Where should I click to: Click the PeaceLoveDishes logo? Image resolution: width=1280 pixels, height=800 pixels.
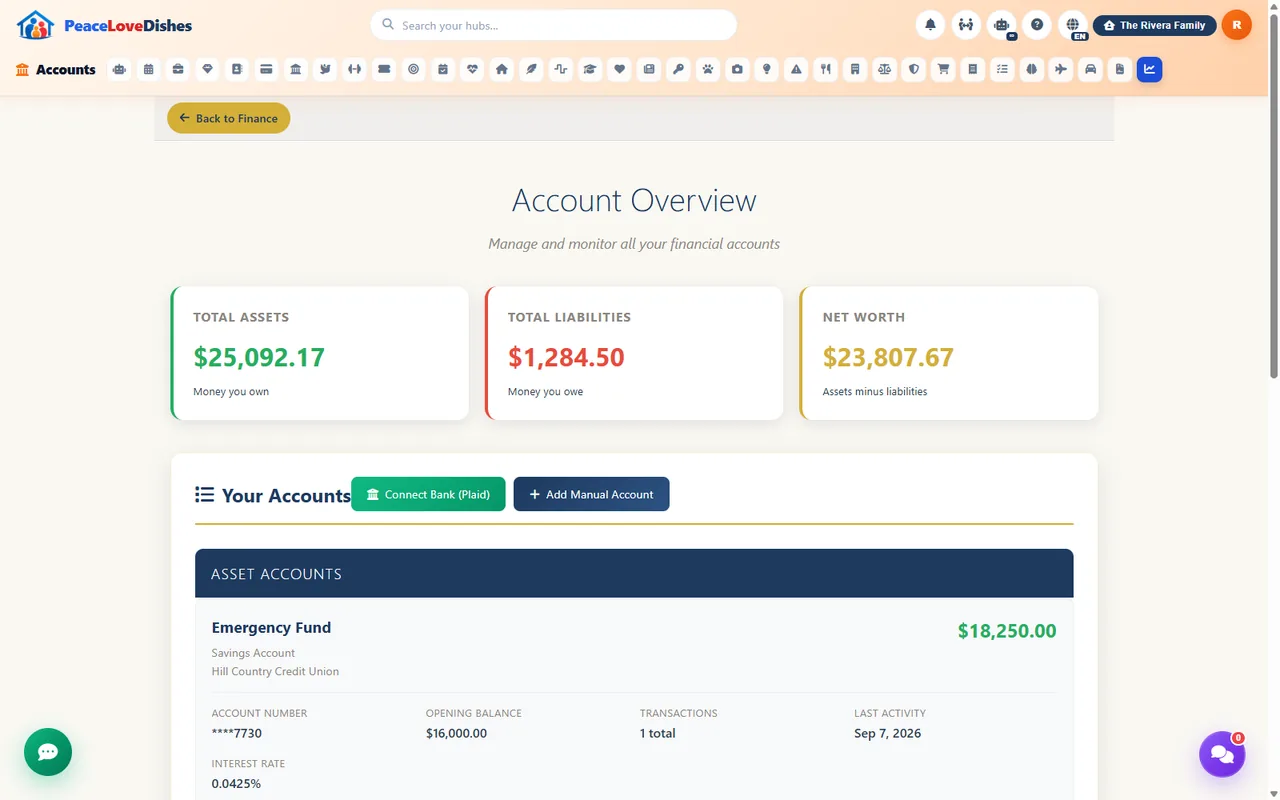coord(105,25)
